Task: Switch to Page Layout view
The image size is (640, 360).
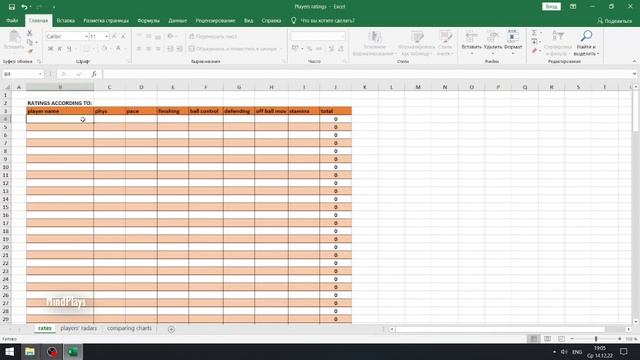Action: (547, 339)
